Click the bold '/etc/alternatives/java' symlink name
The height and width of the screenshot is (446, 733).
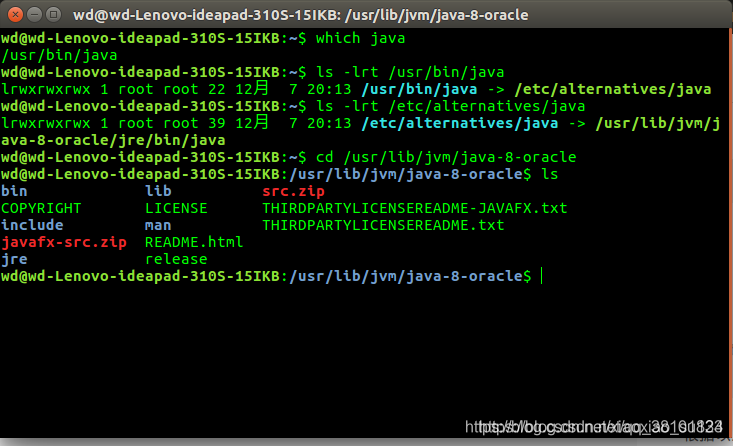click(x=460, y=123)
